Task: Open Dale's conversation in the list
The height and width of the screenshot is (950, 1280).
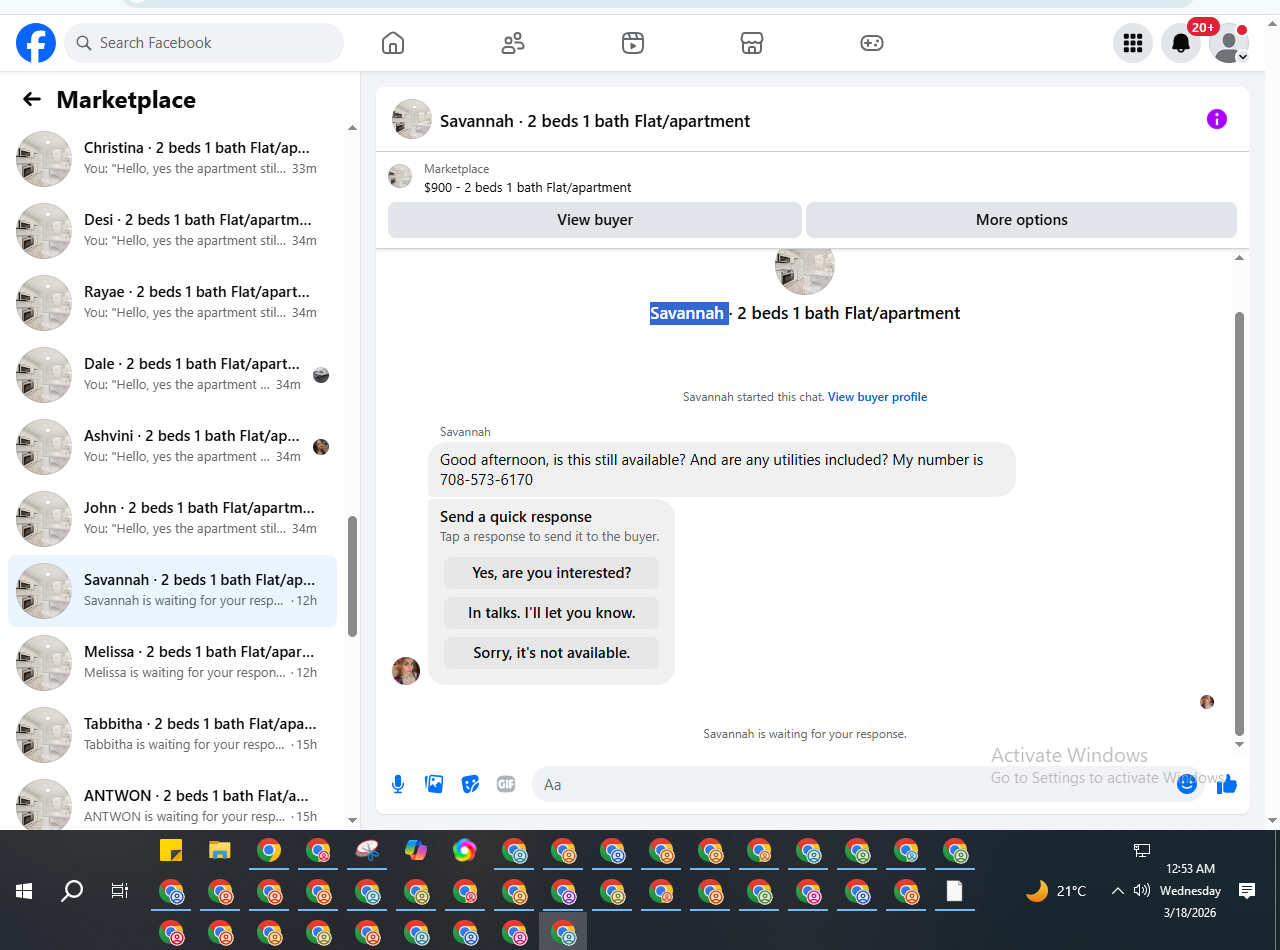Action: point(172,375)
